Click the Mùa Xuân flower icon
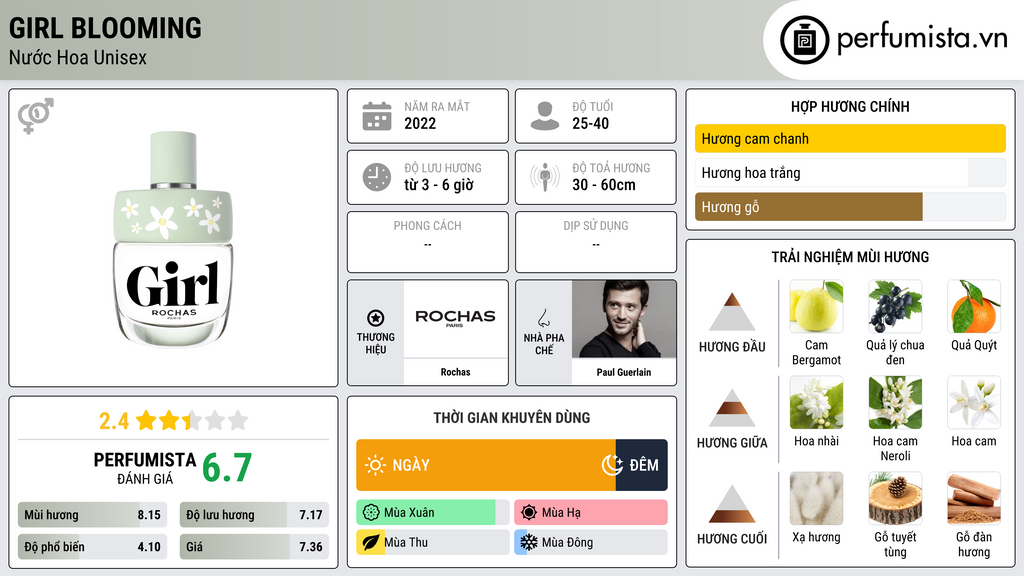The width and height of the screenshot is (1024, 576). point(371,513)
